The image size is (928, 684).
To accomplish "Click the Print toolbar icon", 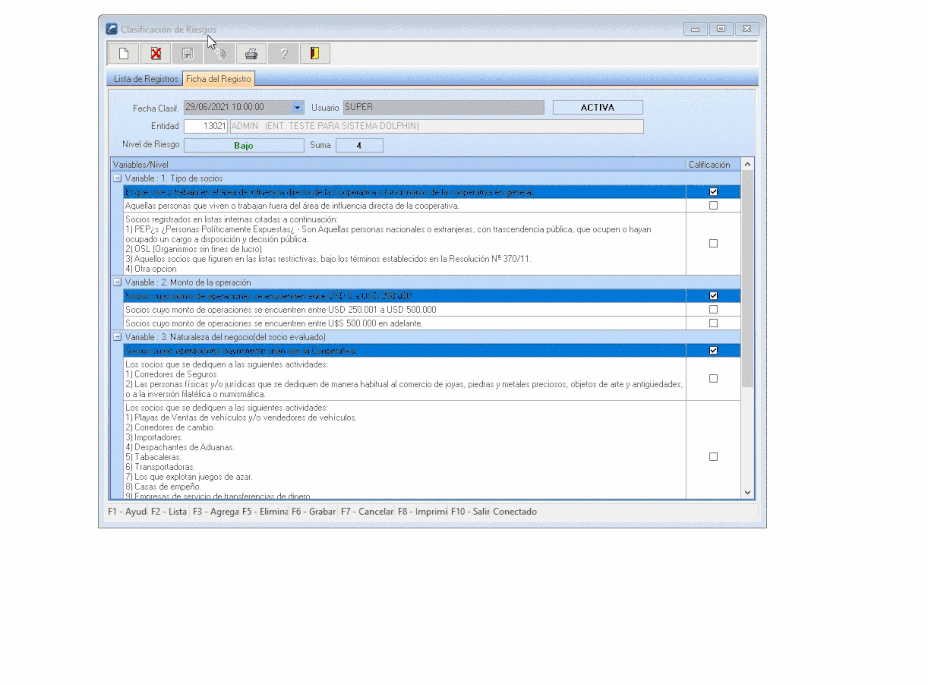I will [x=252, y=54].
